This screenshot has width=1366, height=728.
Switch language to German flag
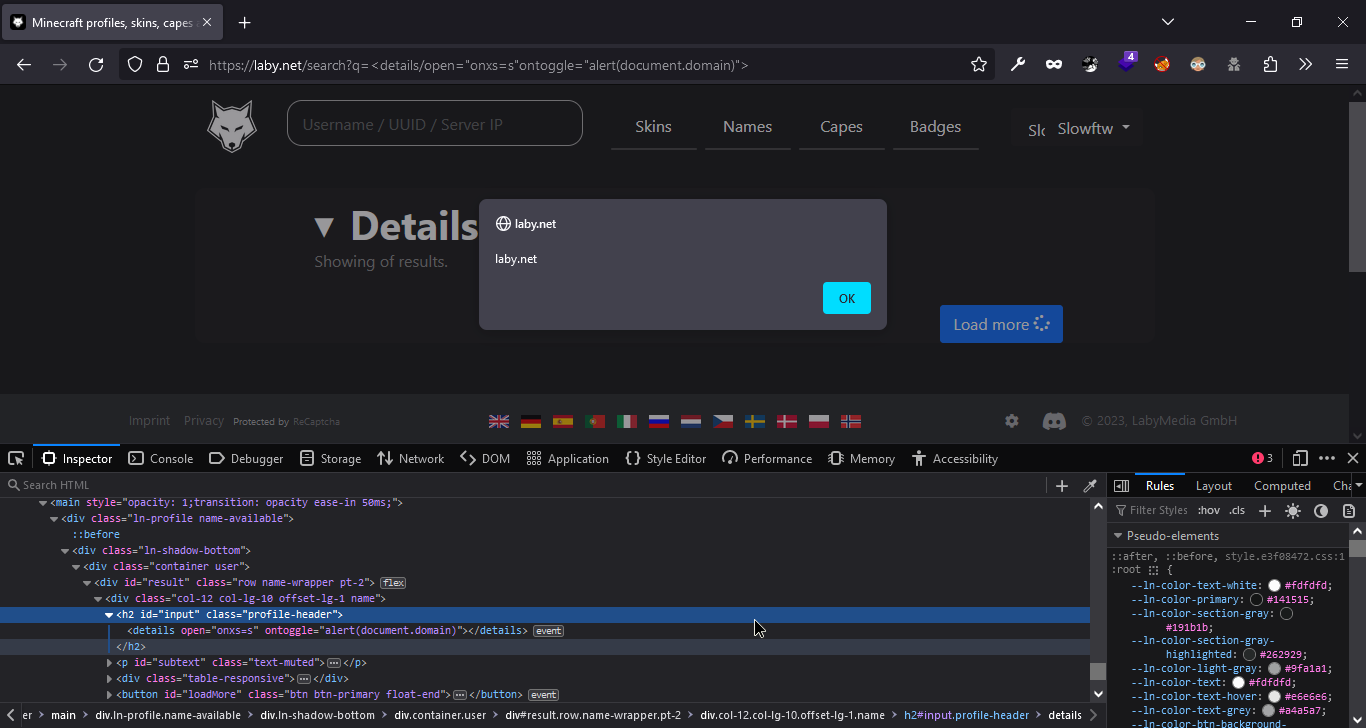pyautogui.click(x=531, y=421)
